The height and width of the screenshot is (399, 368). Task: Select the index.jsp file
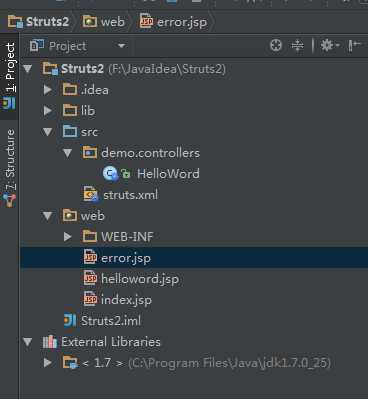click(126, 300)
